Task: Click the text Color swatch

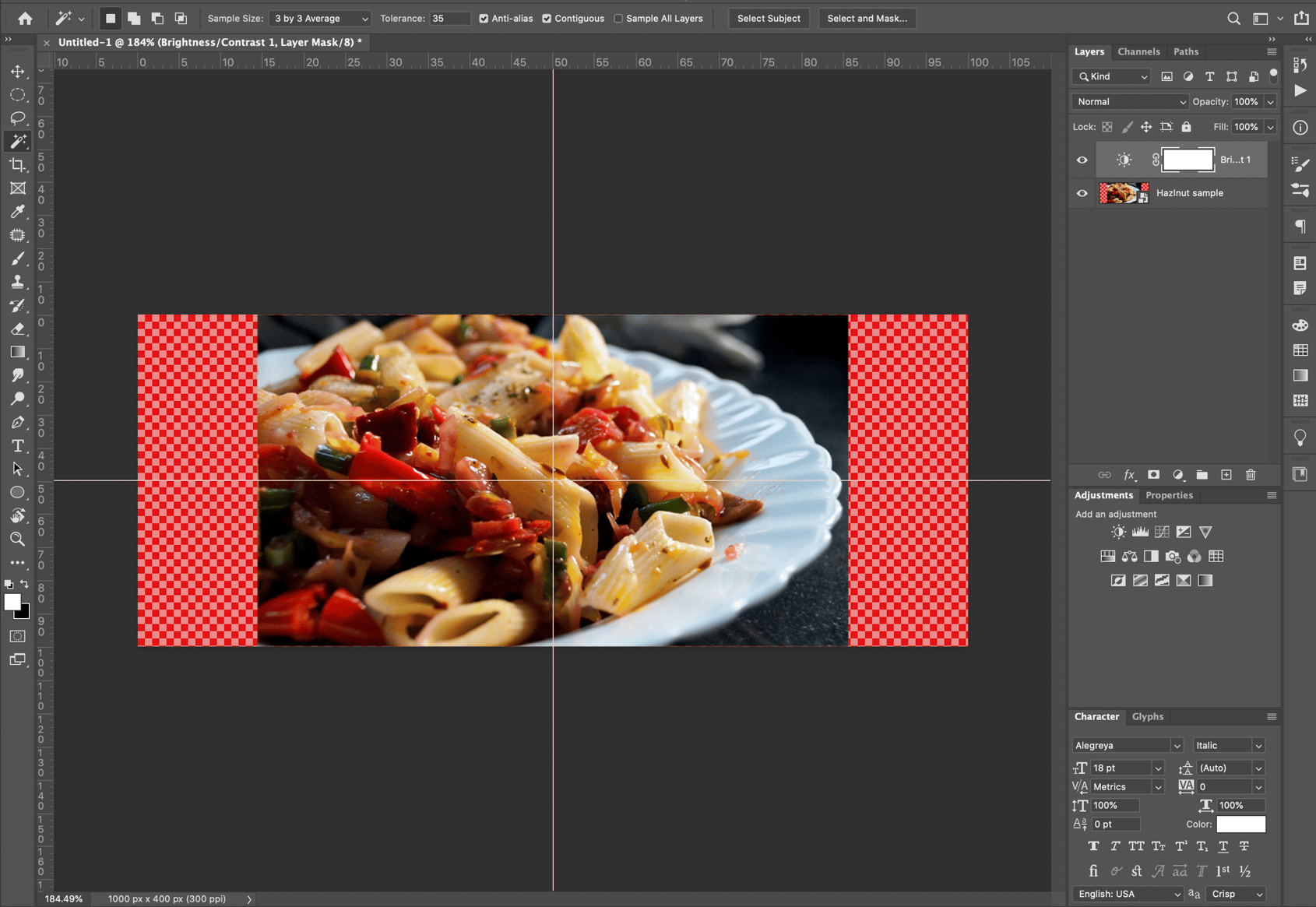Action: coord(1241,824)
